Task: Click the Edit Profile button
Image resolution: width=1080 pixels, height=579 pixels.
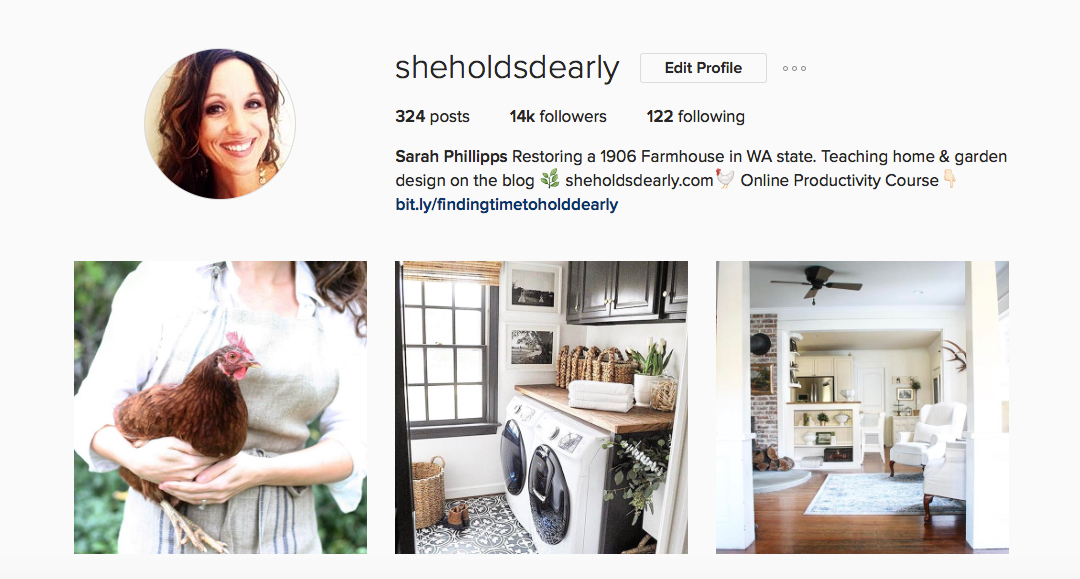Action: click(x=703, y=68)
